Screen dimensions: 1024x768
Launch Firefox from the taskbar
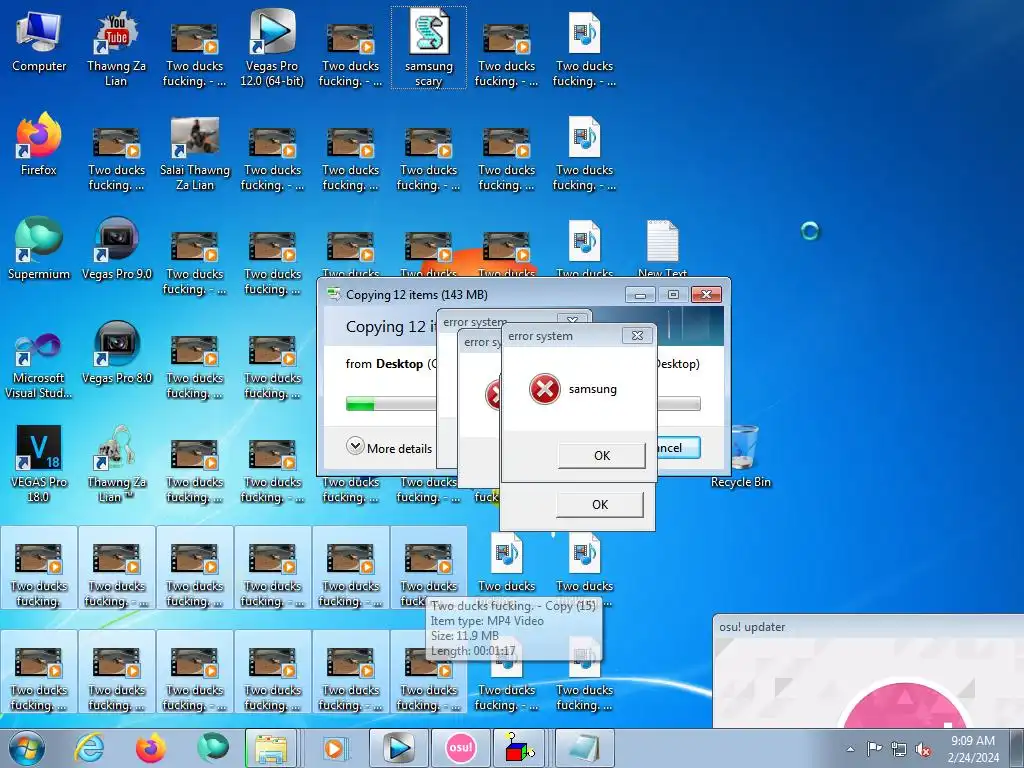150,748
